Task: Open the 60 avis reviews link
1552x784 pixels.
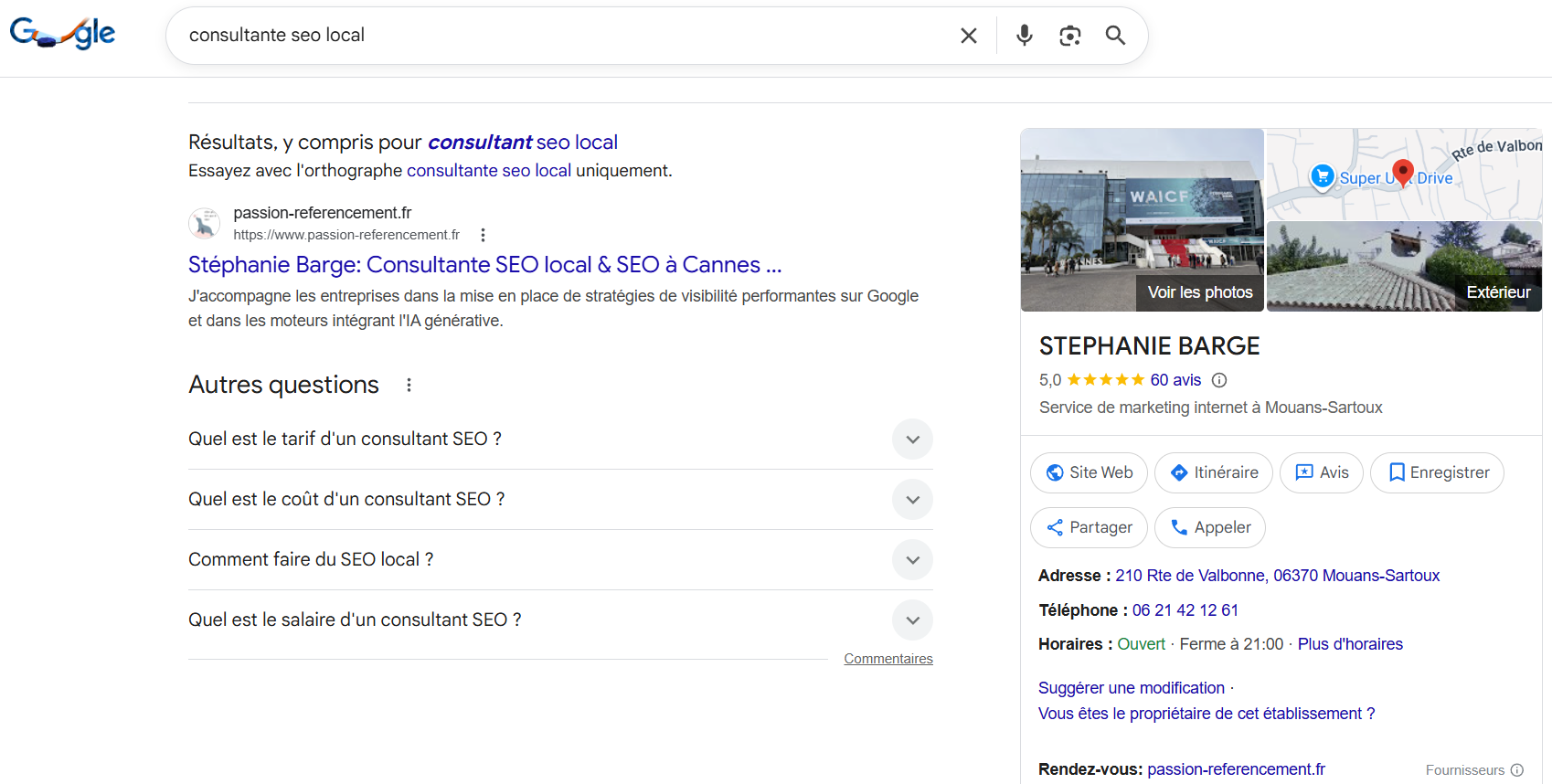Action: coord(1175,380)
